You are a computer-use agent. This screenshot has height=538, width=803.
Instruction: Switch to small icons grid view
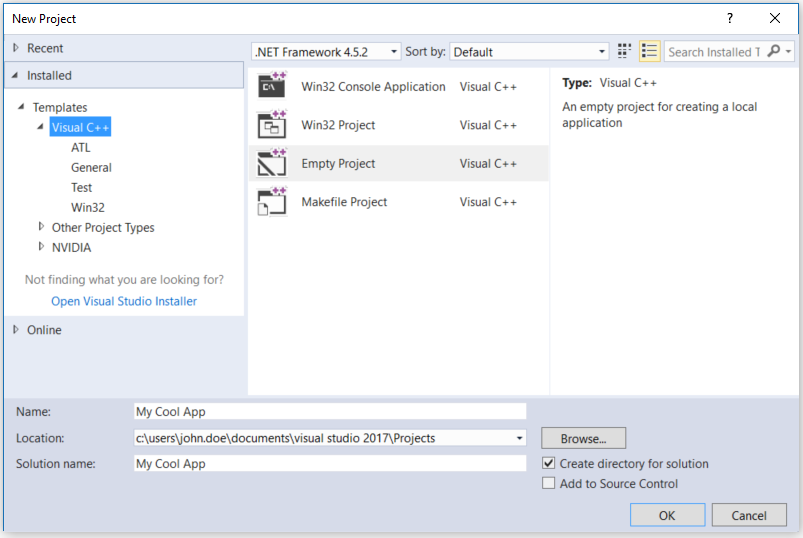coord(624,51)
